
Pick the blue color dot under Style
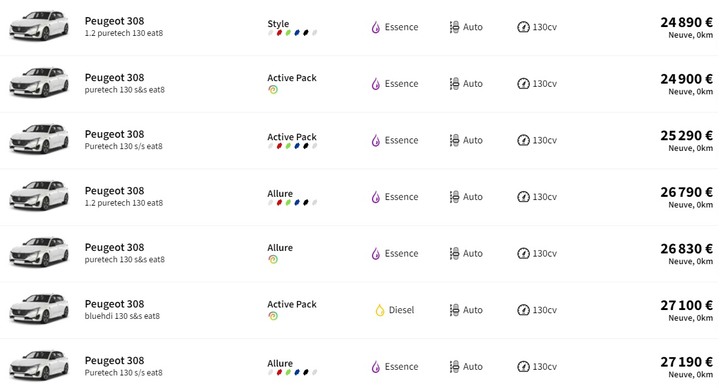[x=297, y=33]
